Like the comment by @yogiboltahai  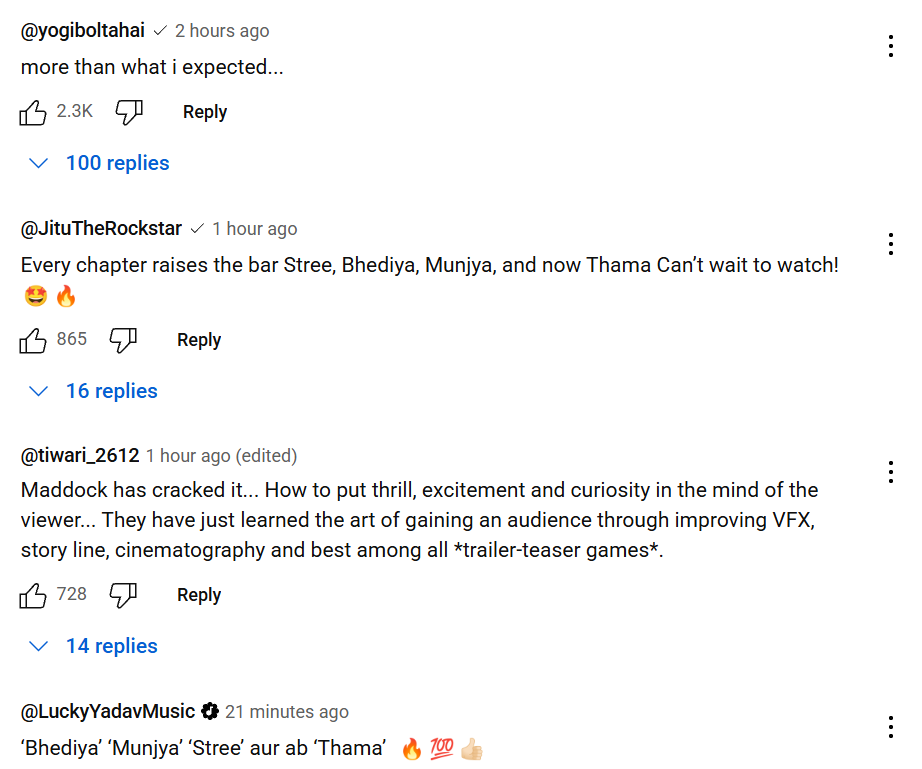(33, 112)
